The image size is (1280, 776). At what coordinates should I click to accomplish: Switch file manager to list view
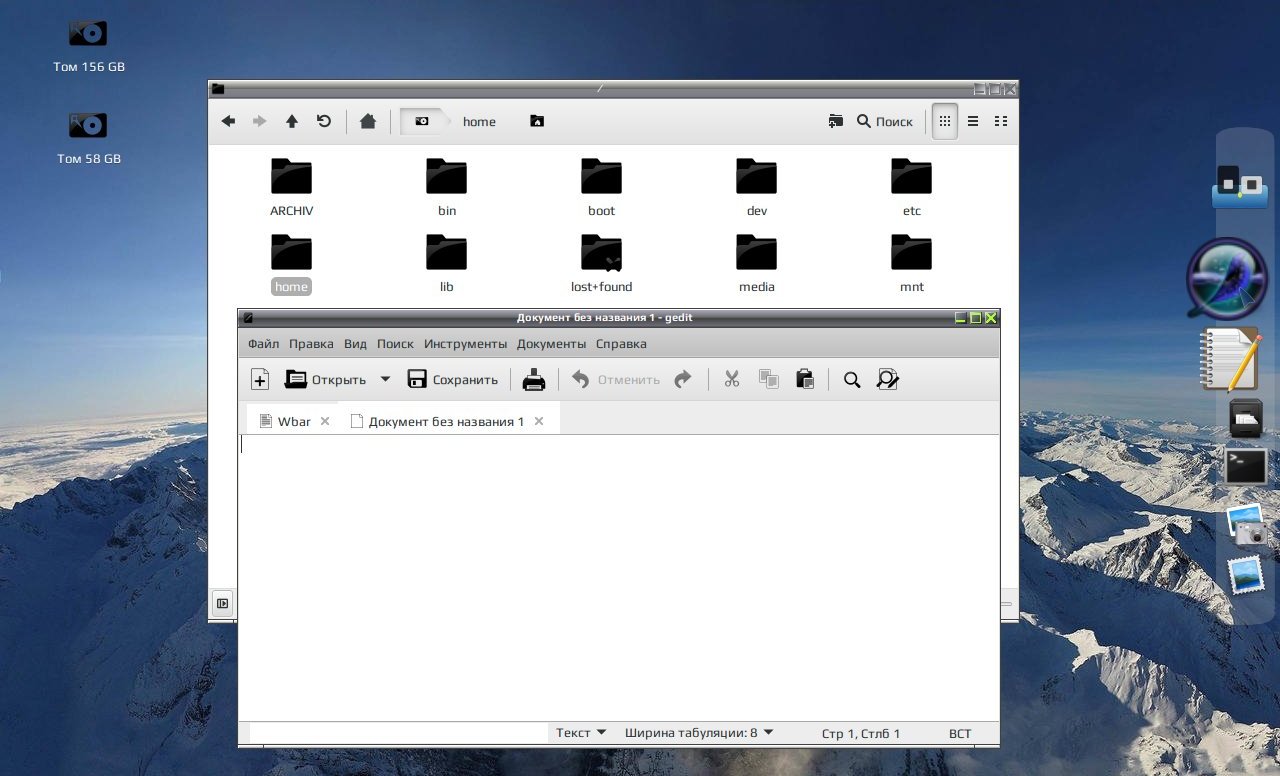(x=973, y=121)
